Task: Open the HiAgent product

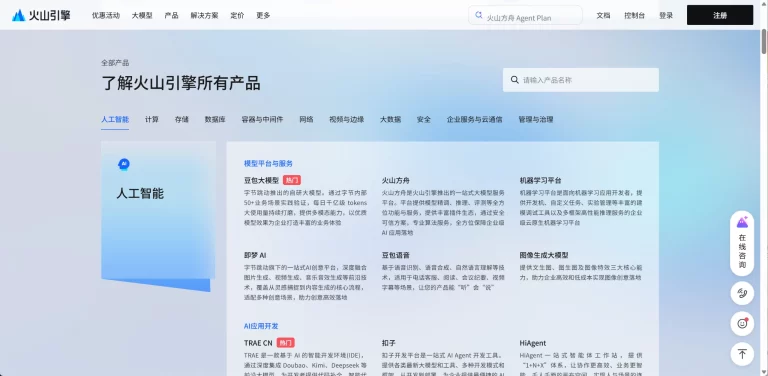Action: [533, 343]
